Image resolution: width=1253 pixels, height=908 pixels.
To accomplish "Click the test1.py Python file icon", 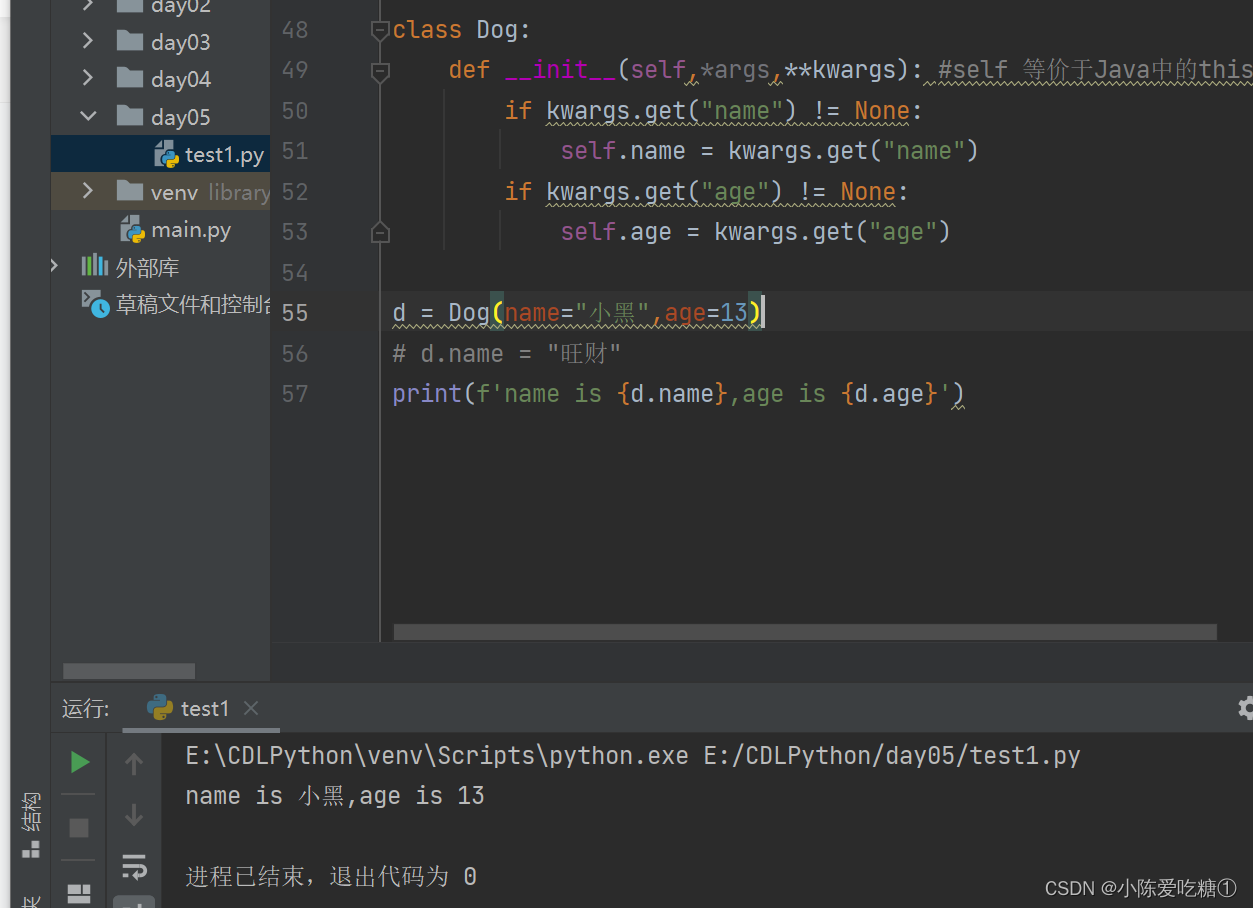I will [166, 154].
